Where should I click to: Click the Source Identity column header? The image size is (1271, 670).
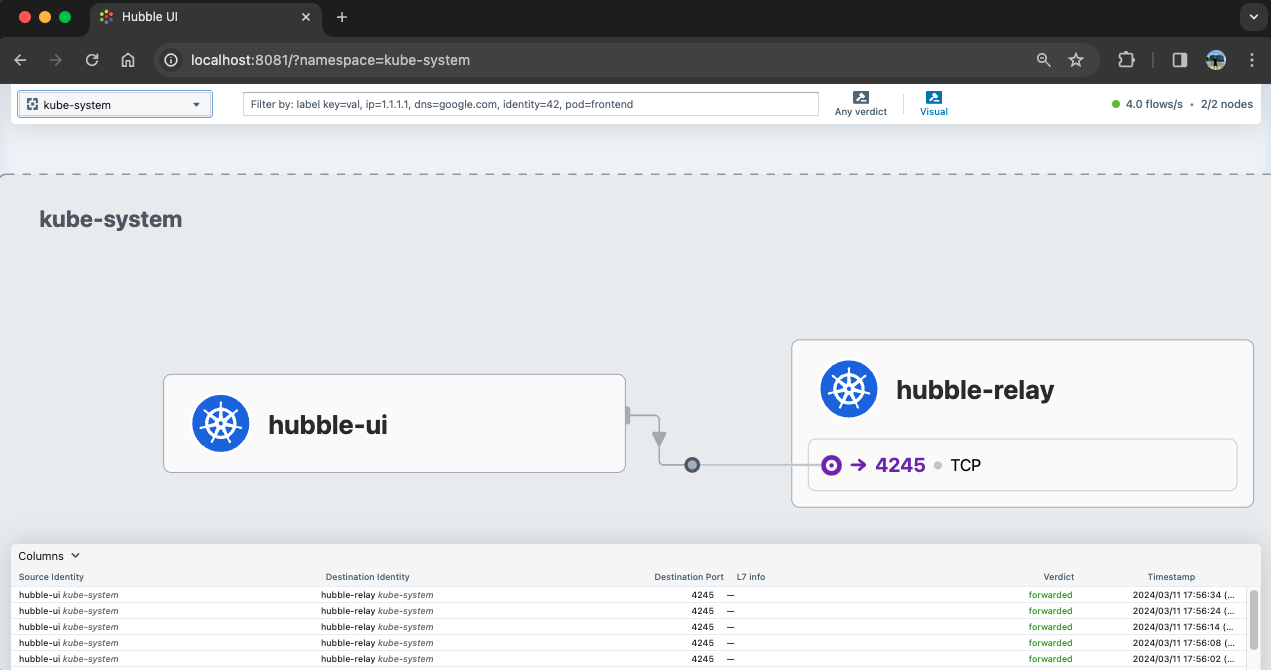[x=51, y=577]
